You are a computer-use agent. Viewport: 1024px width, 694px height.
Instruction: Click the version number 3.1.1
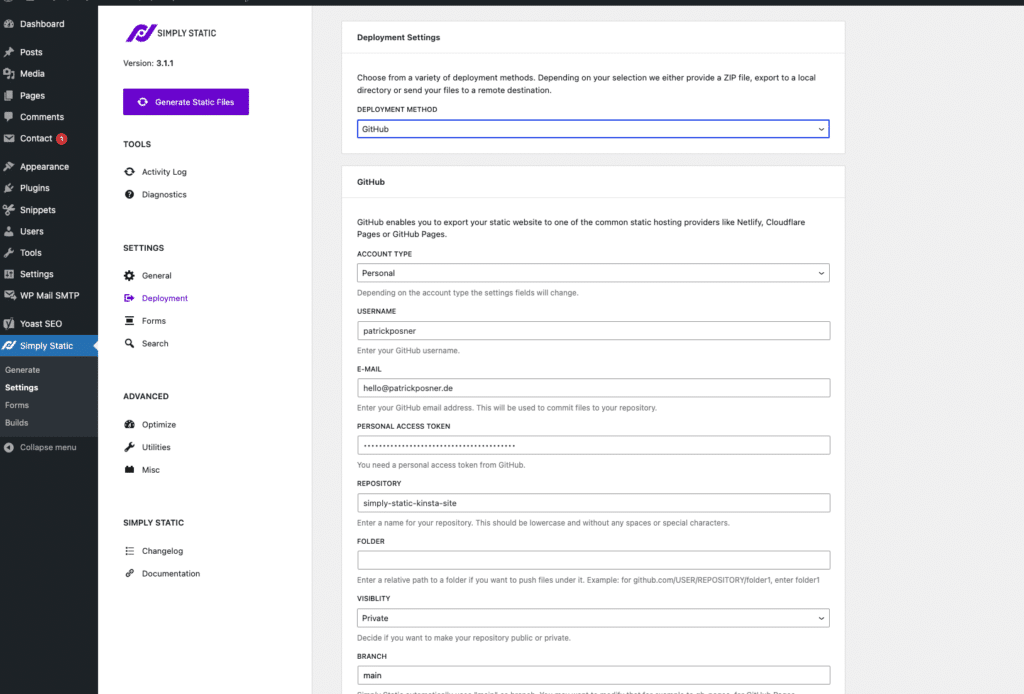point(165,63)
